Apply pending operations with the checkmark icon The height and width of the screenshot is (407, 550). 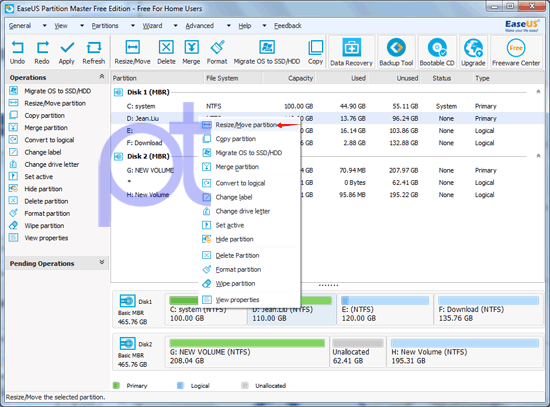pyautogui.click(x=67, y=53)
